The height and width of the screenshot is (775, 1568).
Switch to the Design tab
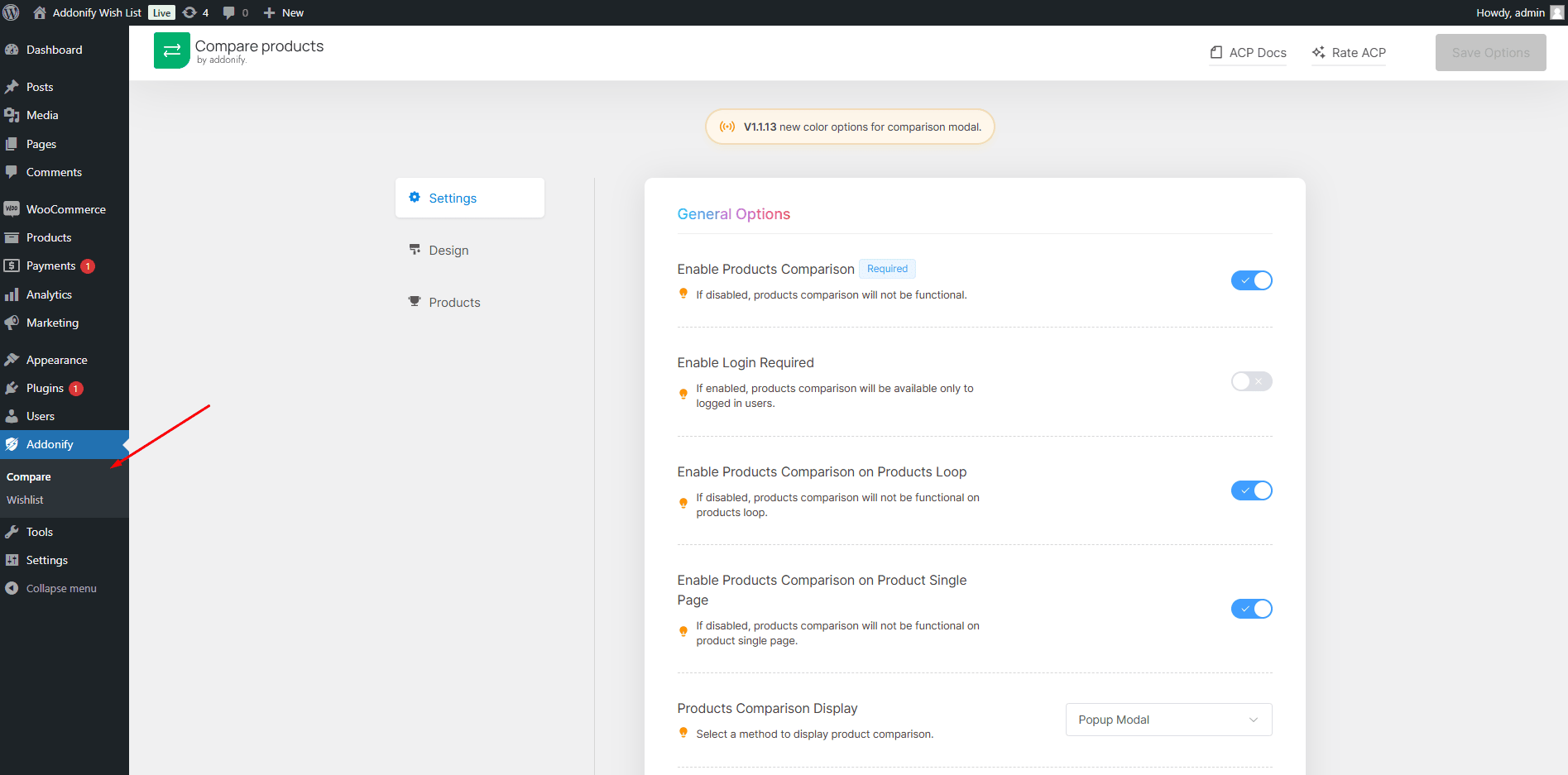[447, 250]
